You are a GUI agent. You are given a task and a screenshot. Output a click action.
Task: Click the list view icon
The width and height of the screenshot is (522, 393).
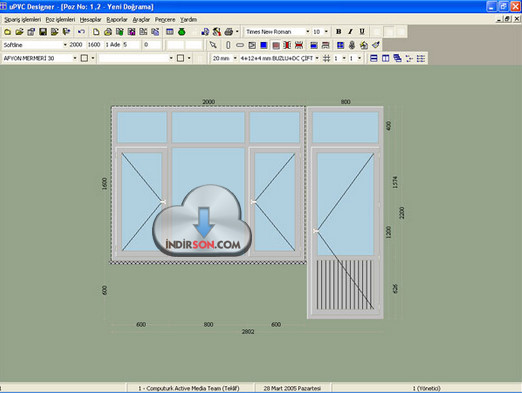point(421,59)
